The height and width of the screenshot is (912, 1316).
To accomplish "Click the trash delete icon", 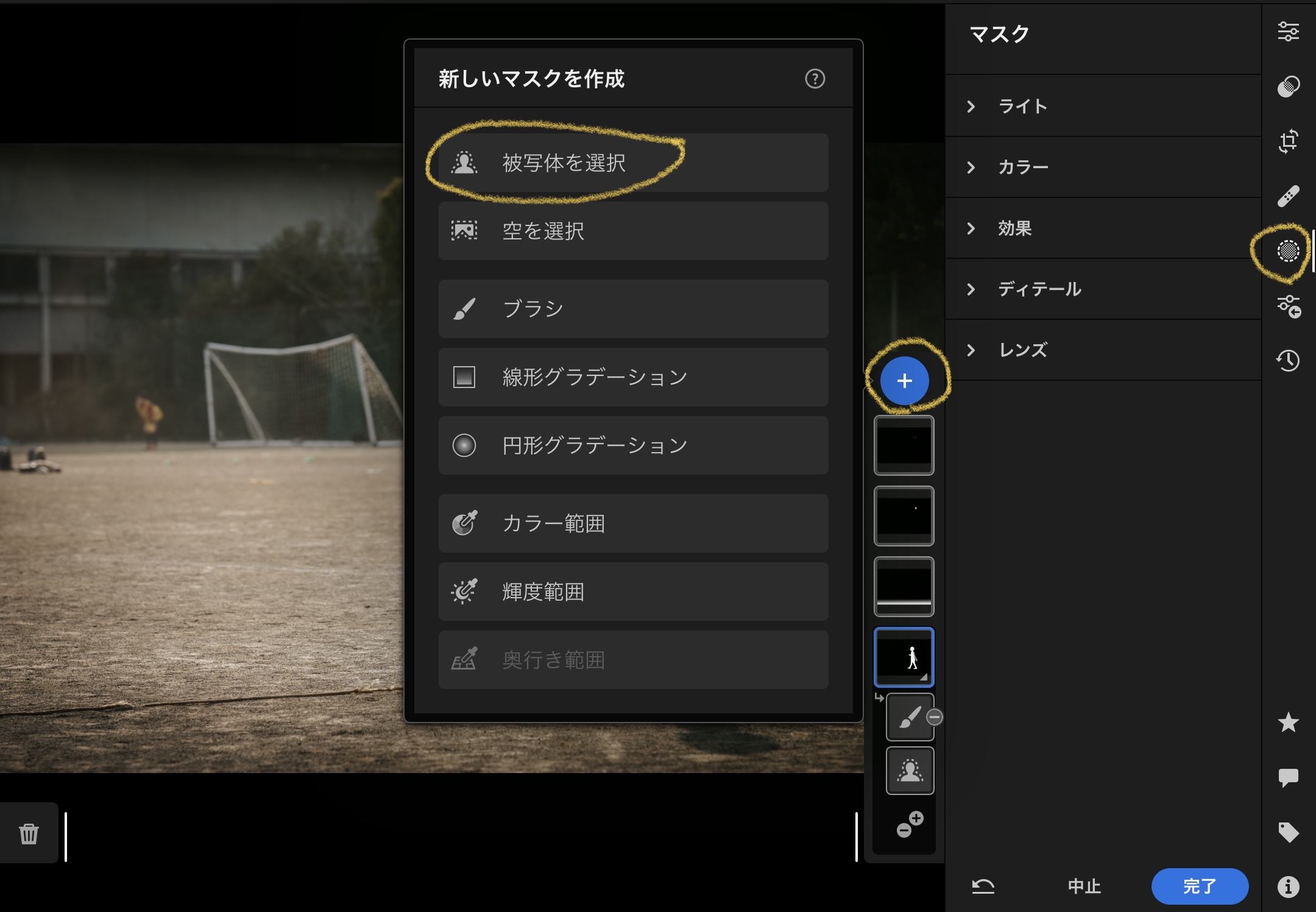I will [x=29, y=833].
